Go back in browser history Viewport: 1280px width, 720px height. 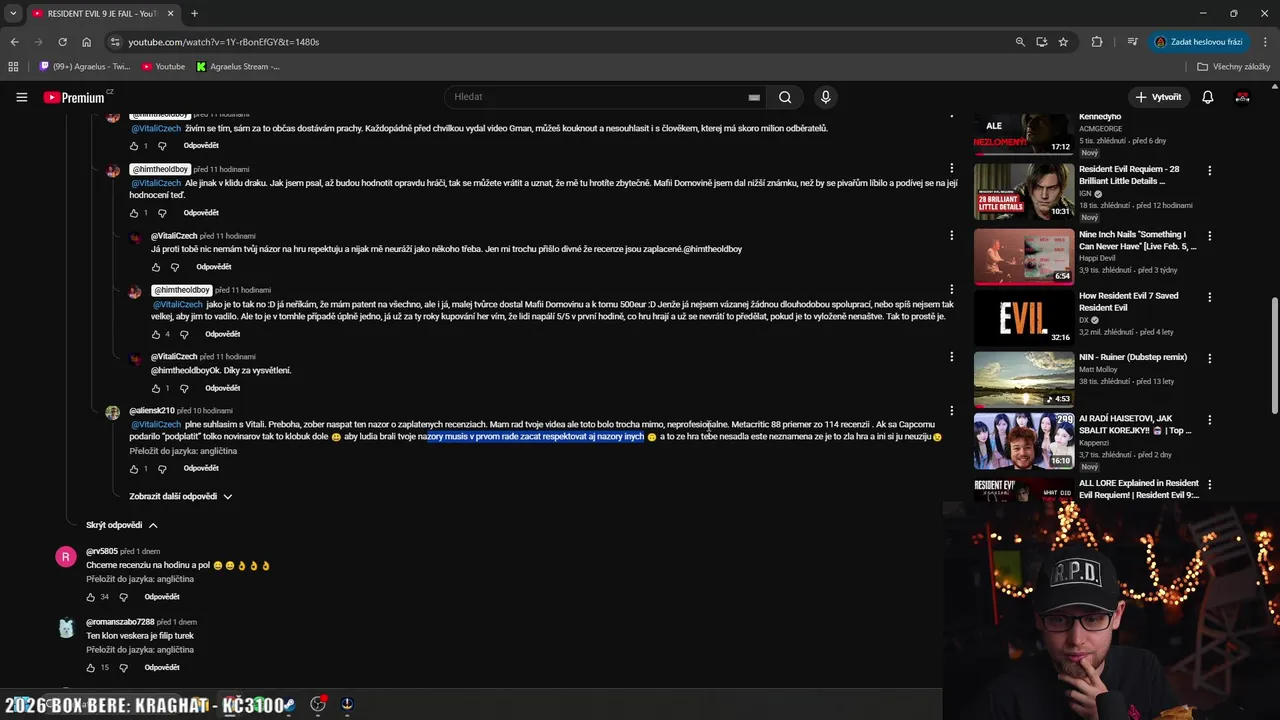tap(14, 42)
